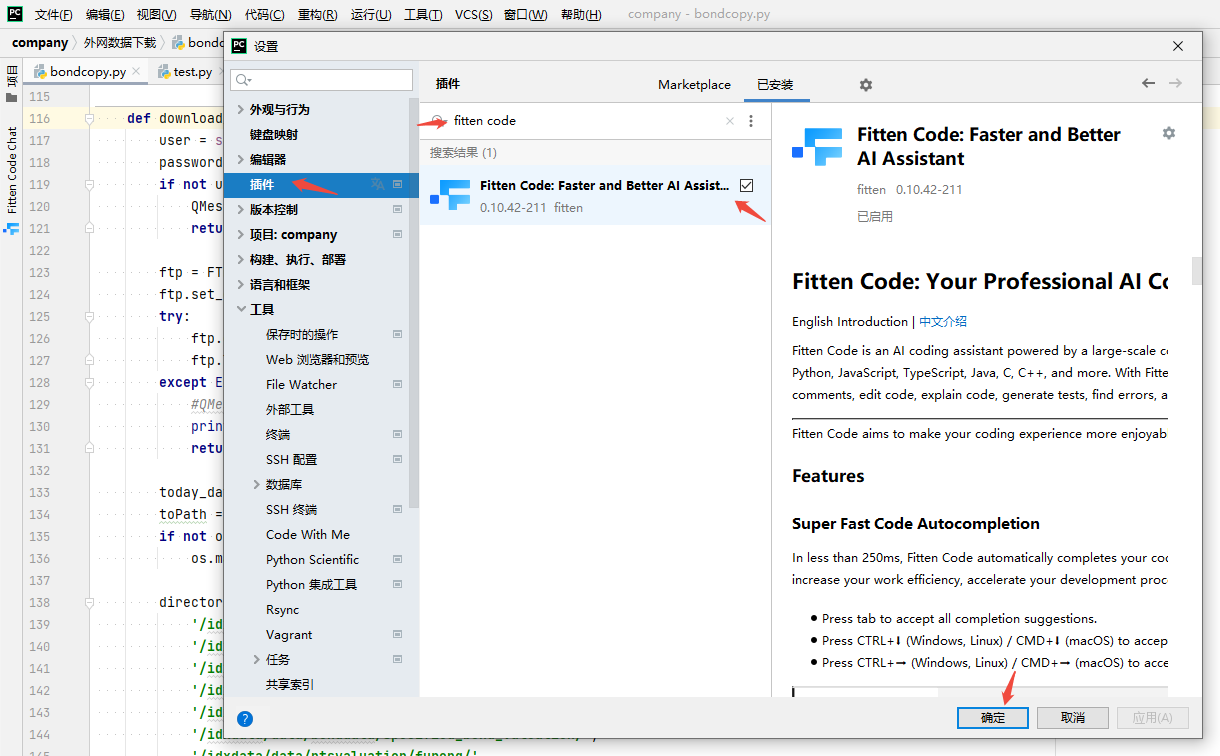Select the test.py editor tab
Screen dimensions: 1220x756
(x=193, y=72)
